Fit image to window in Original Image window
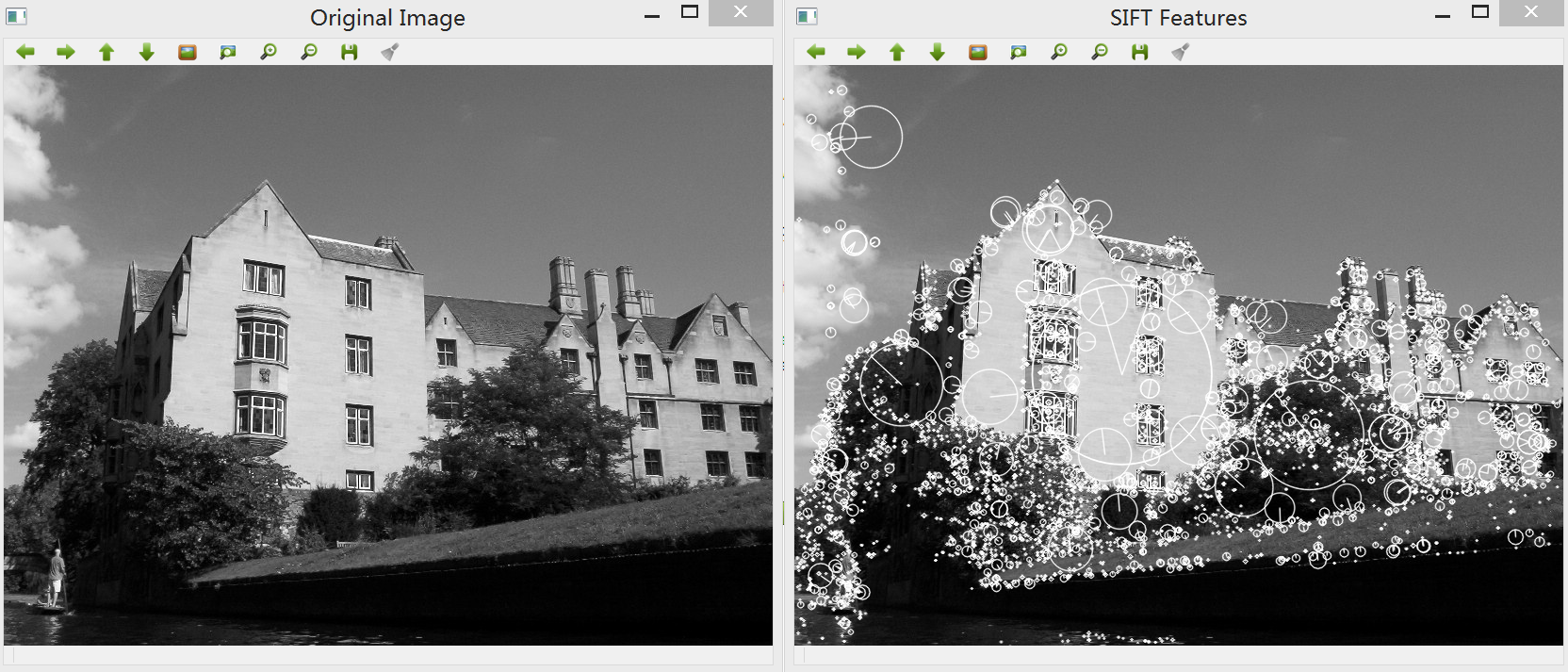This screenshot has width=1568, height=672. [228, 52]
